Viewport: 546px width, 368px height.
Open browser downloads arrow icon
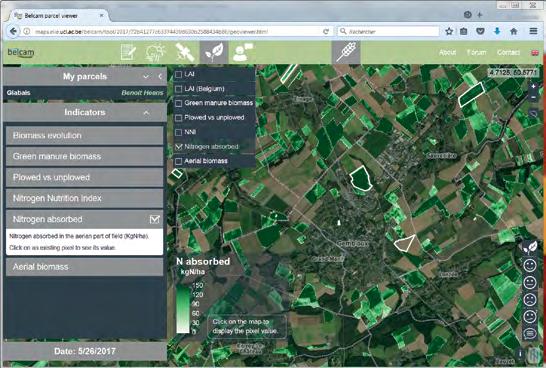(497, 31)
